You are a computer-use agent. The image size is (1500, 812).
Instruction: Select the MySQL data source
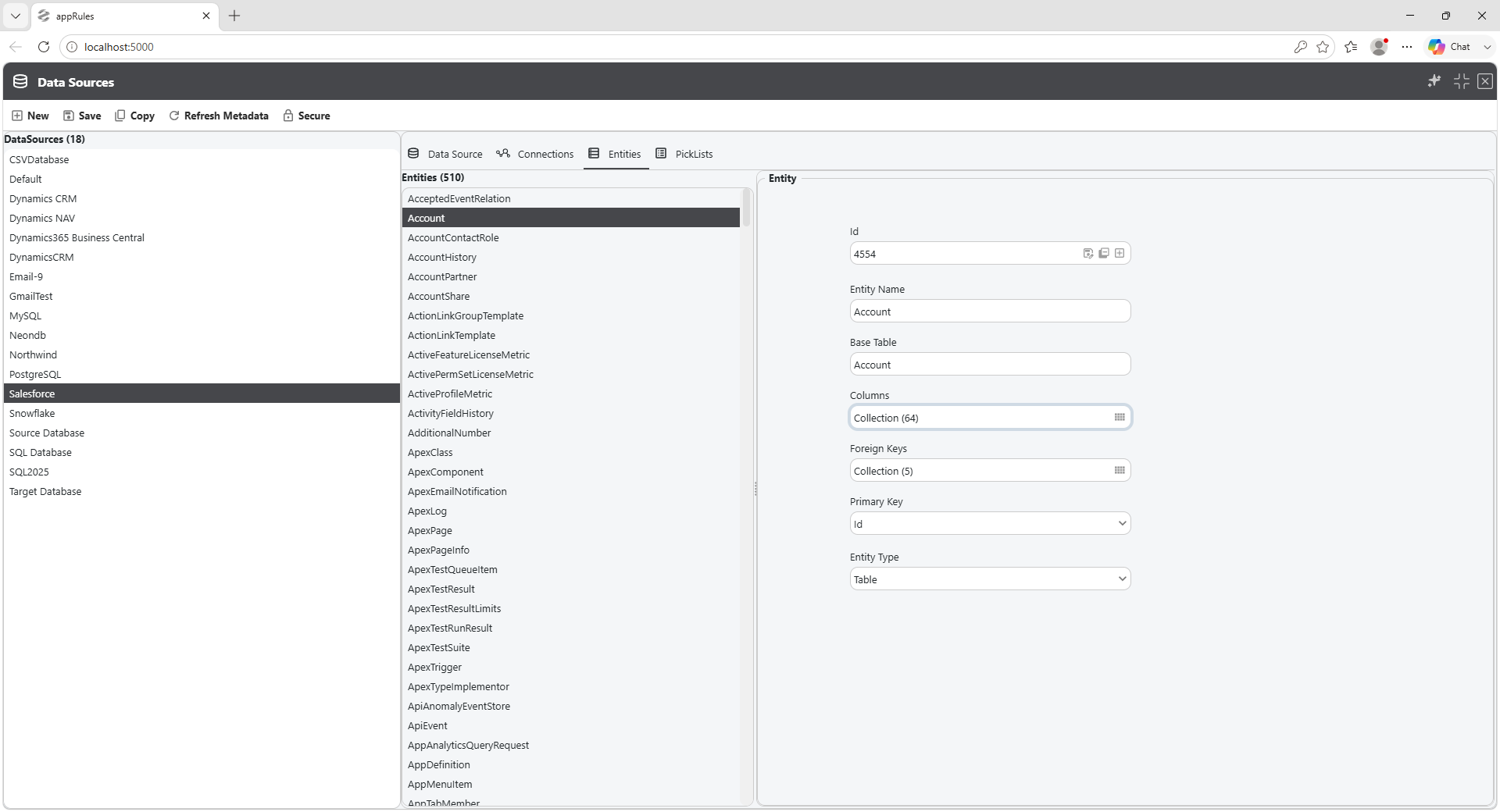[202, 315]
